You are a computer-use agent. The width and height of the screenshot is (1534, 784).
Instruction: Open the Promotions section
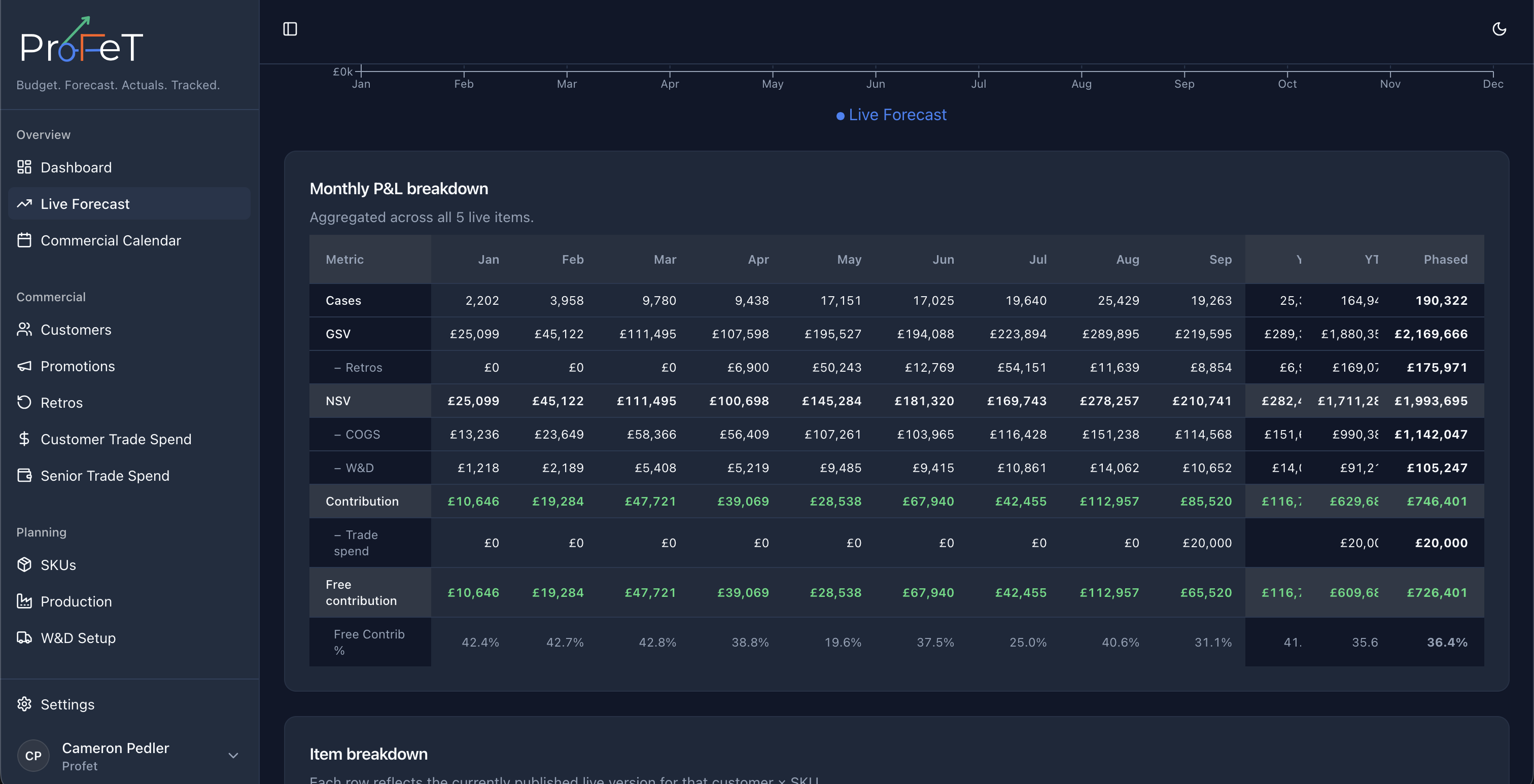point(129,366)
